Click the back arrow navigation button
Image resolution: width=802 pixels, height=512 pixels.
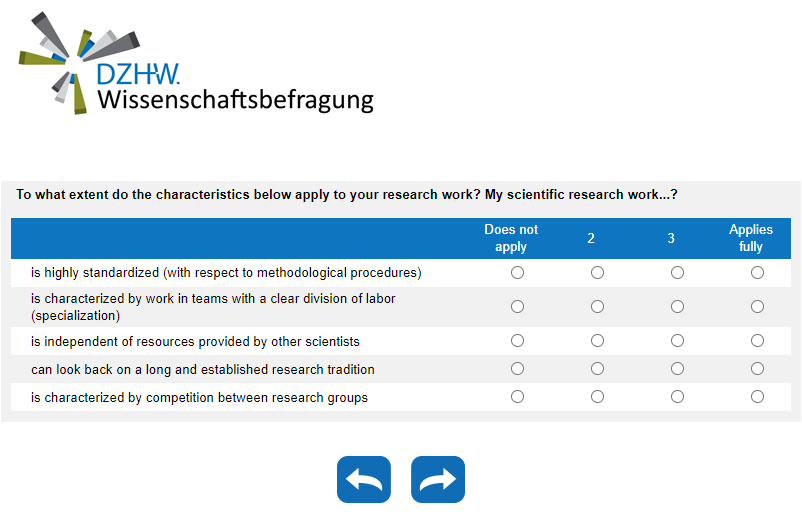click(x=364, y=480)
